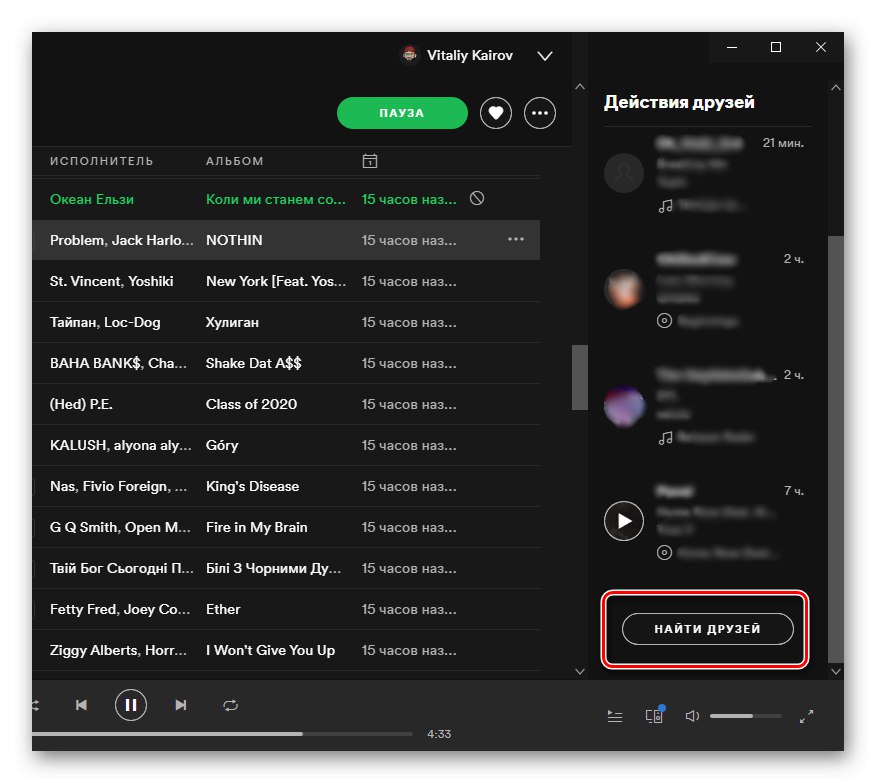
Task: Like the playlist with the heart icon
Action: point(496,113)
